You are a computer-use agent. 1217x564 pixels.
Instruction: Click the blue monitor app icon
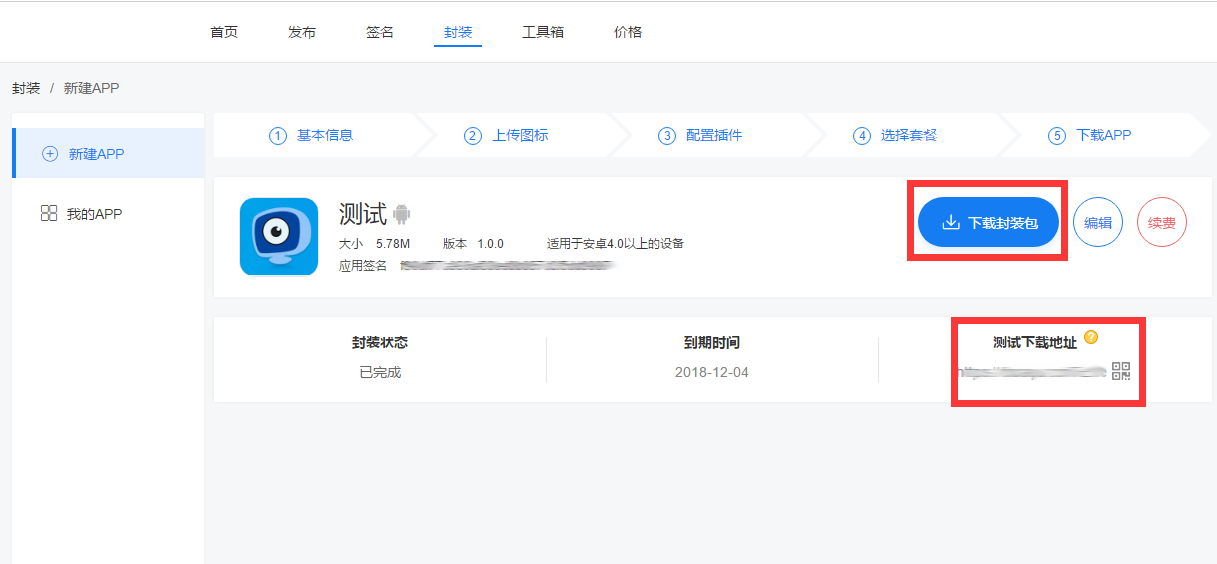[279, 236]
